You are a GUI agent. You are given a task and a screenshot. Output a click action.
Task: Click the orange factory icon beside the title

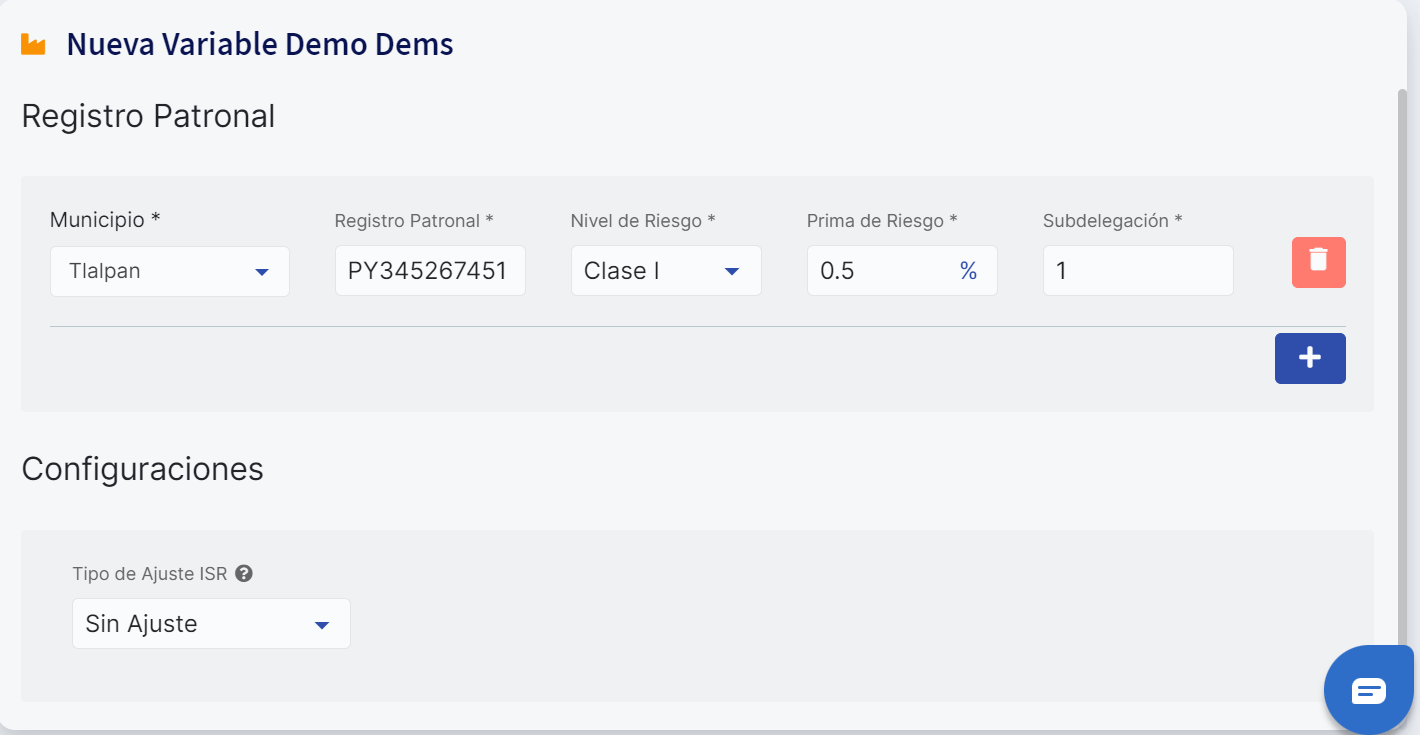[33, 45]
